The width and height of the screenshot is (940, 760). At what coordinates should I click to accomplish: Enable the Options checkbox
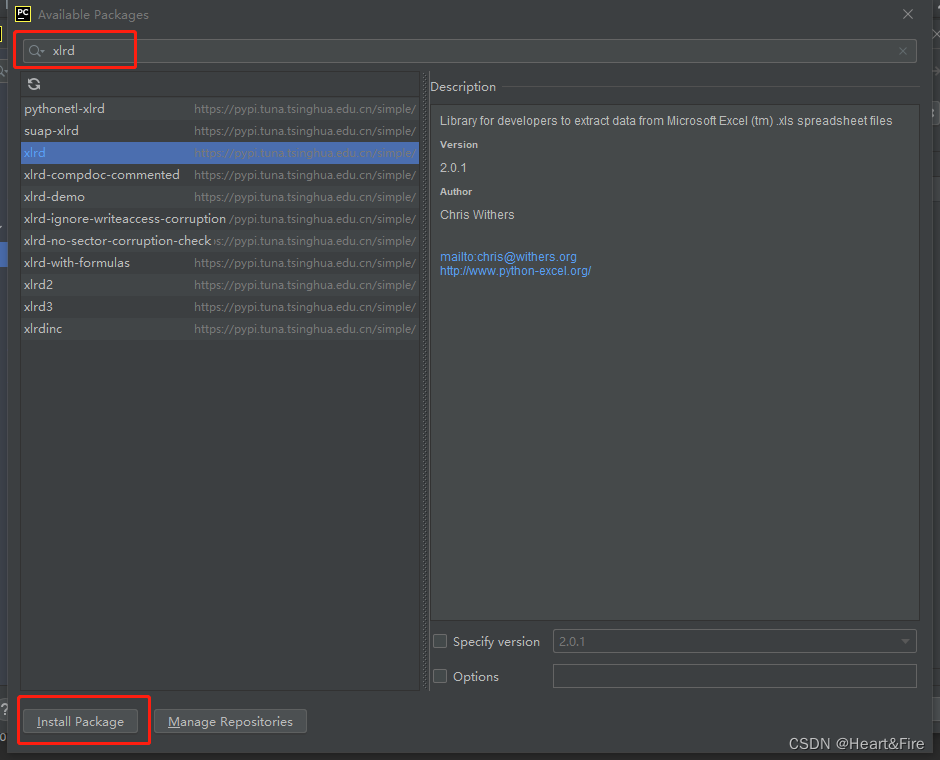click(440, 676)
